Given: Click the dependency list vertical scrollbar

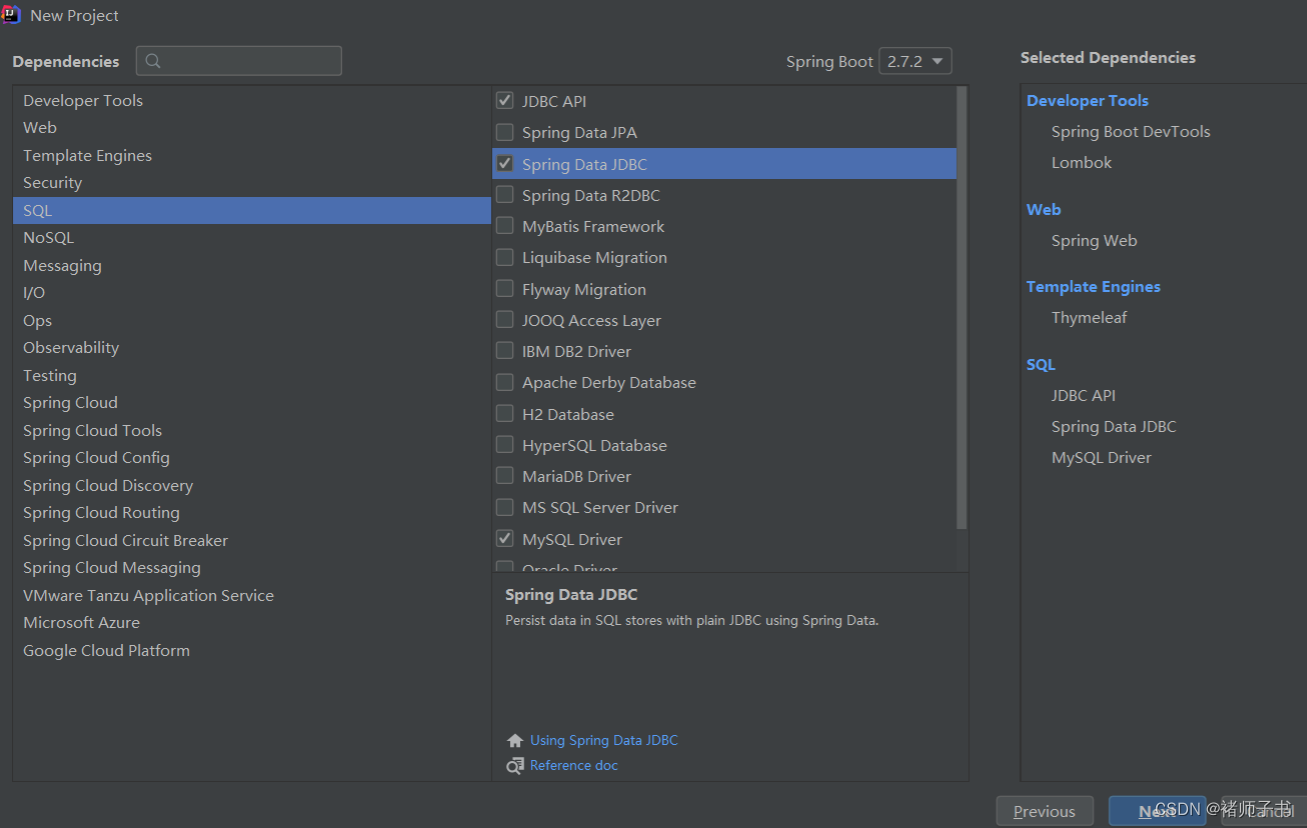Looking at the screenshot, I should (x=962, y=307).
